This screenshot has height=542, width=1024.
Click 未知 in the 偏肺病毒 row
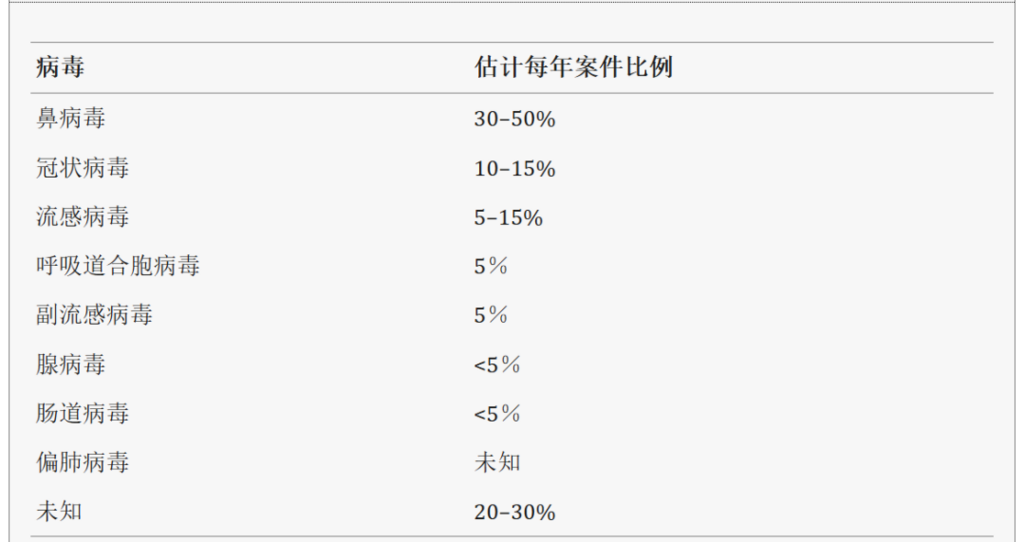pos(497,462)
